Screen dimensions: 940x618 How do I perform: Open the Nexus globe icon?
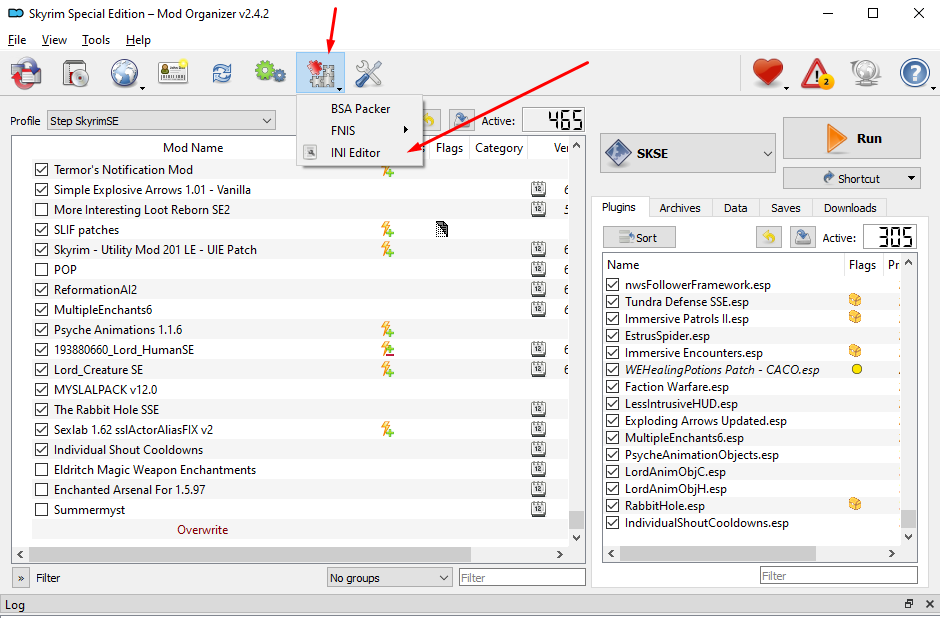click(x=124, y=73)
